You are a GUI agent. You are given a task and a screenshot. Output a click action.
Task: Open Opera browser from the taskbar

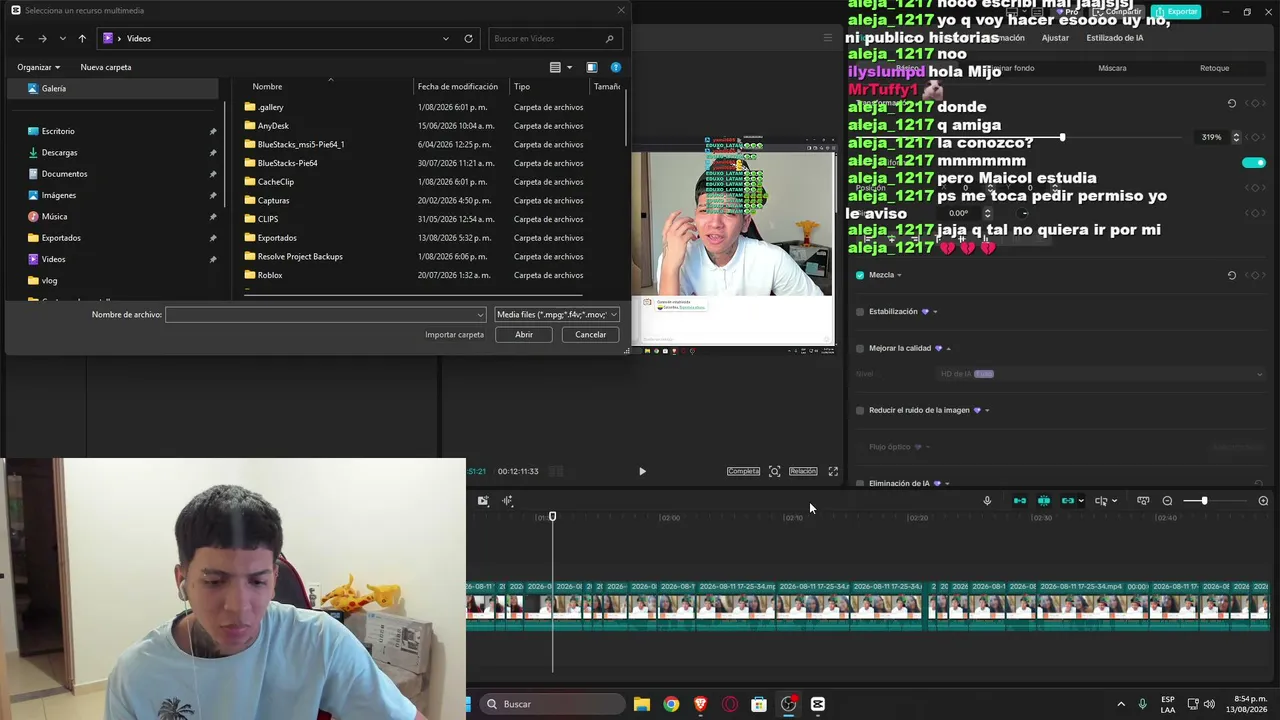[x=730, y=704]
